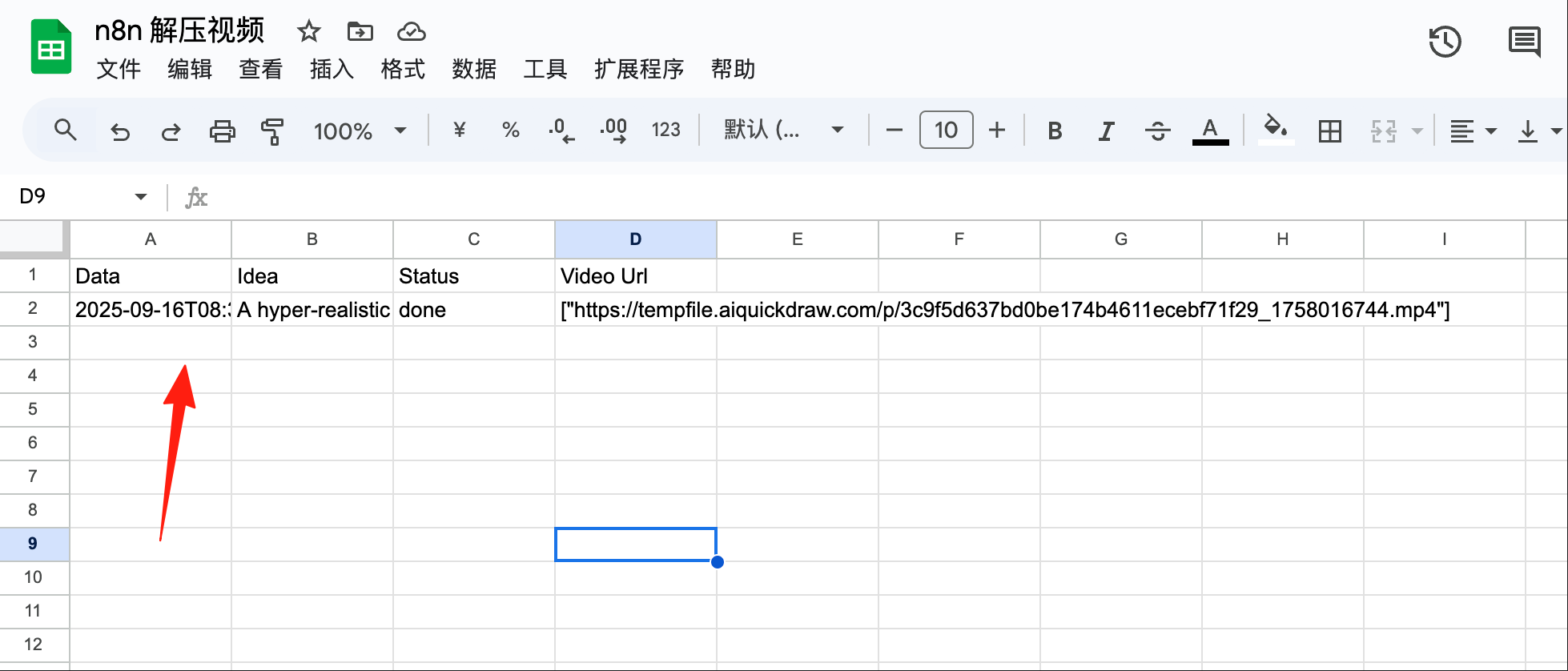
Task: Click the search menus magnifier
Action: (x=66, y=130)
